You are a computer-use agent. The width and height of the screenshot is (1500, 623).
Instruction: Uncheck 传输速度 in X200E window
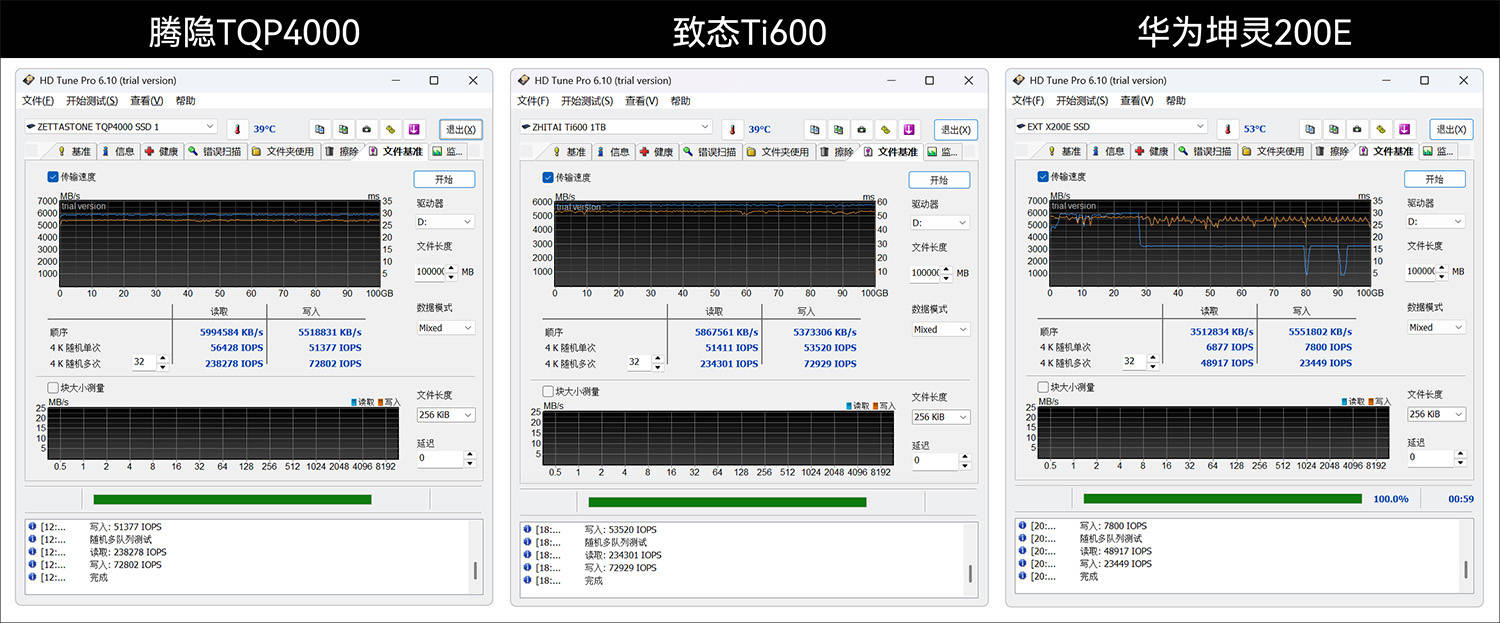(1044, 177)
